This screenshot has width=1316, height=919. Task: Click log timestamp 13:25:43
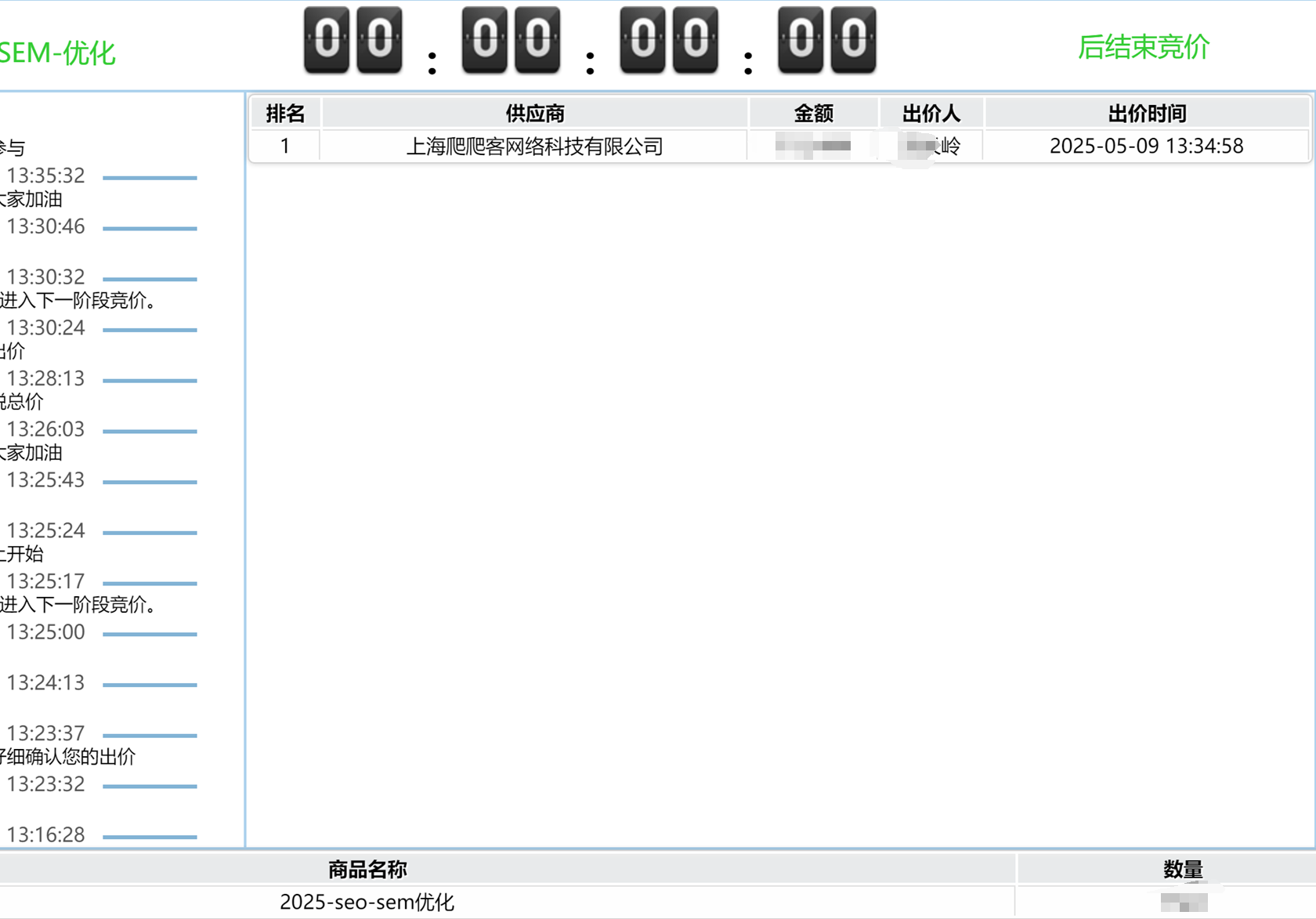click(45, 479)
